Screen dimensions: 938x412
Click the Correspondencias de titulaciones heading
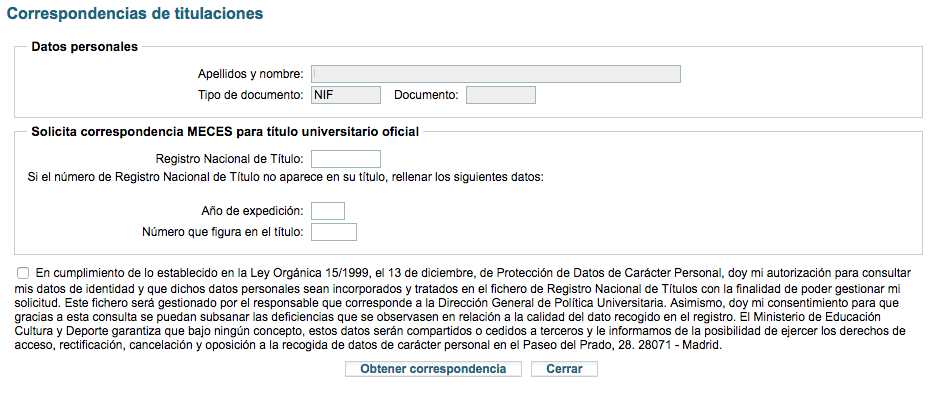pyautogui.click(x=136, y=14)
